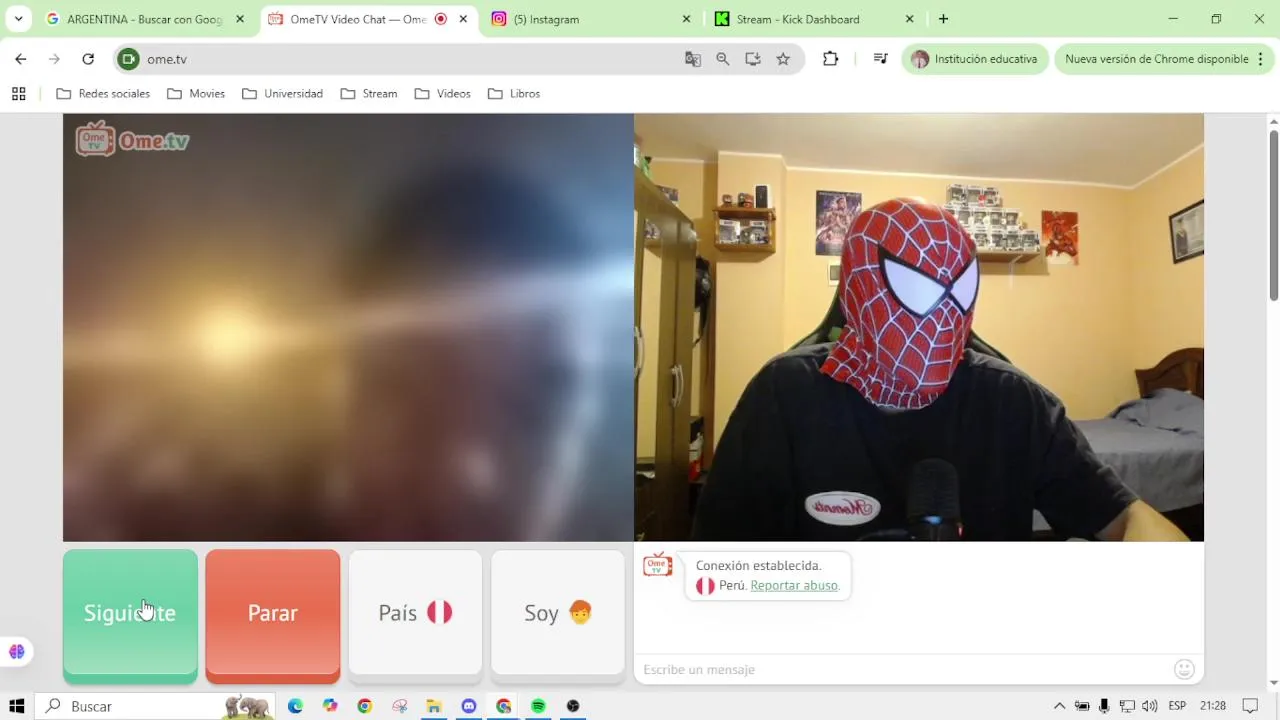This screenshot has height=720, width=1280.
Task: Open Copilot from the taskbar
Action: [330, 706]
